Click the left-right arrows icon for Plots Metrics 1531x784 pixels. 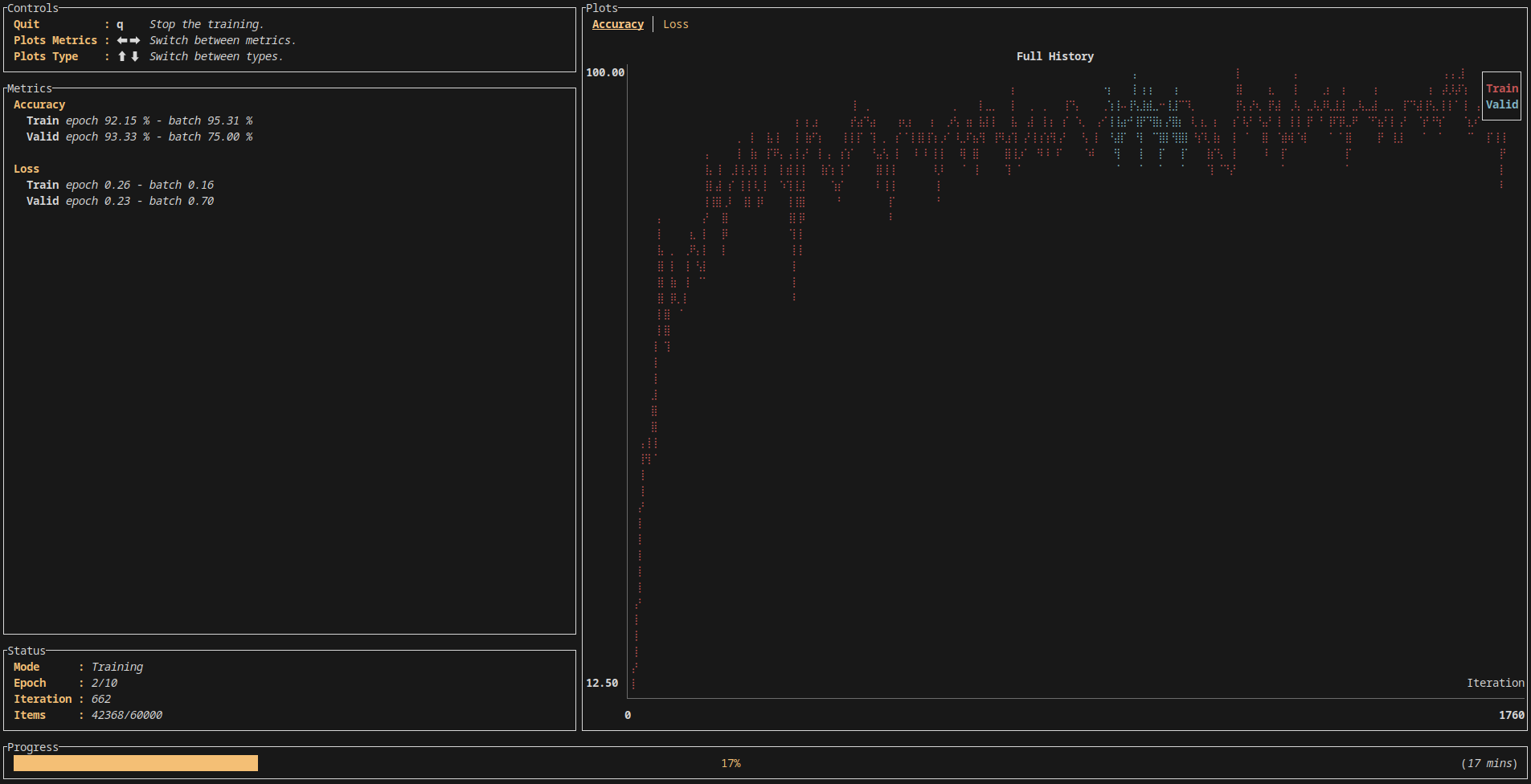tap(128, 40)
